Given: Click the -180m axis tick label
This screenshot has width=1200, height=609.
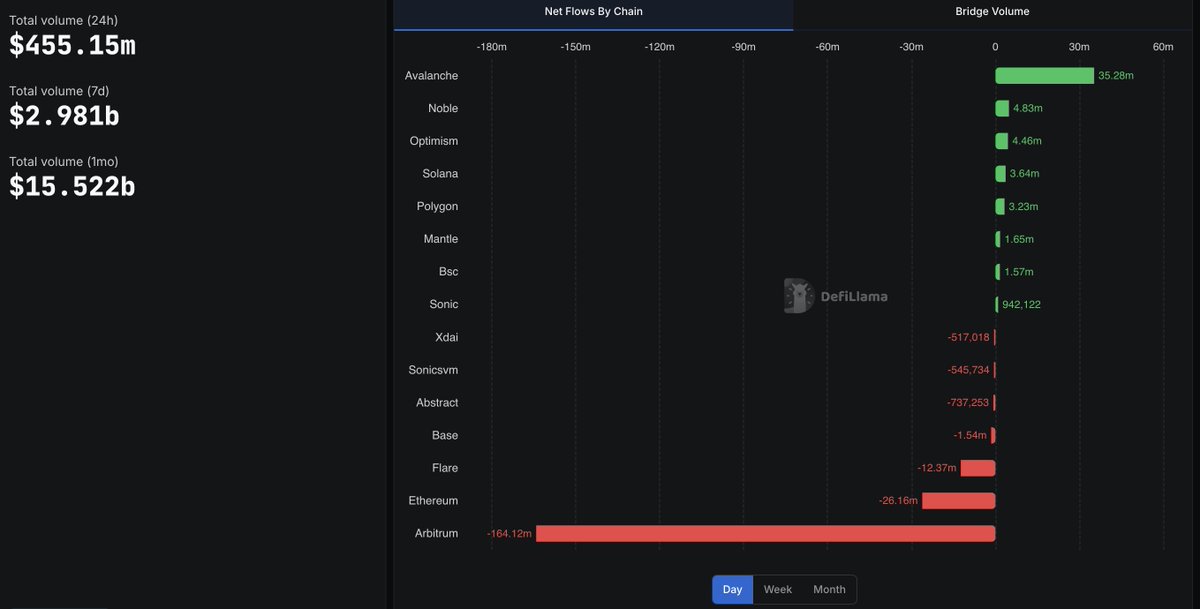Looking at the screenshot, I should tap(491, 47).
